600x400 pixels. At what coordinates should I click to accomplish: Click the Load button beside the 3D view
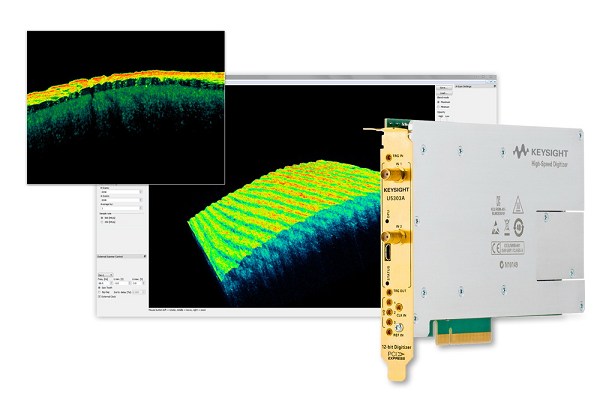(444, 93)
